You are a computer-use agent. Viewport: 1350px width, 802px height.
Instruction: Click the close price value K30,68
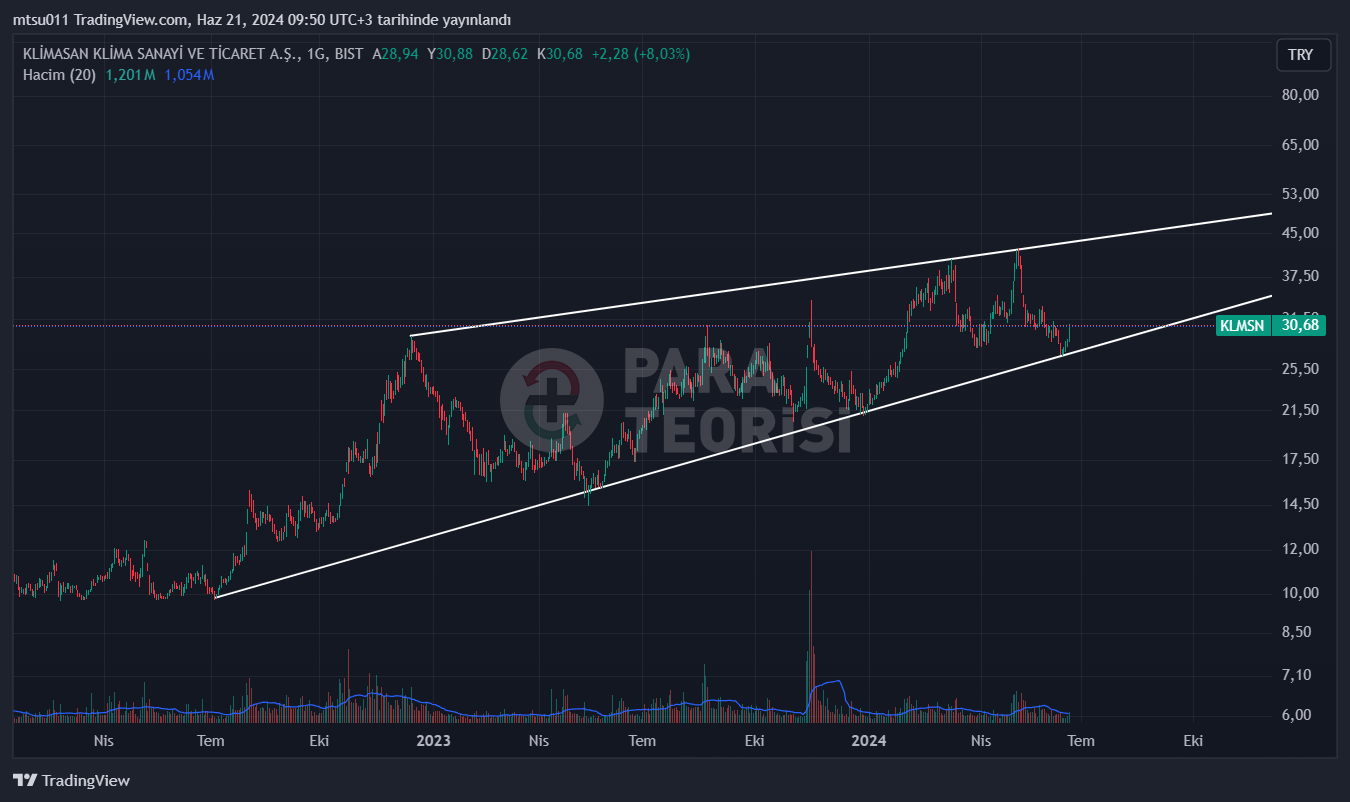(560, 54)
